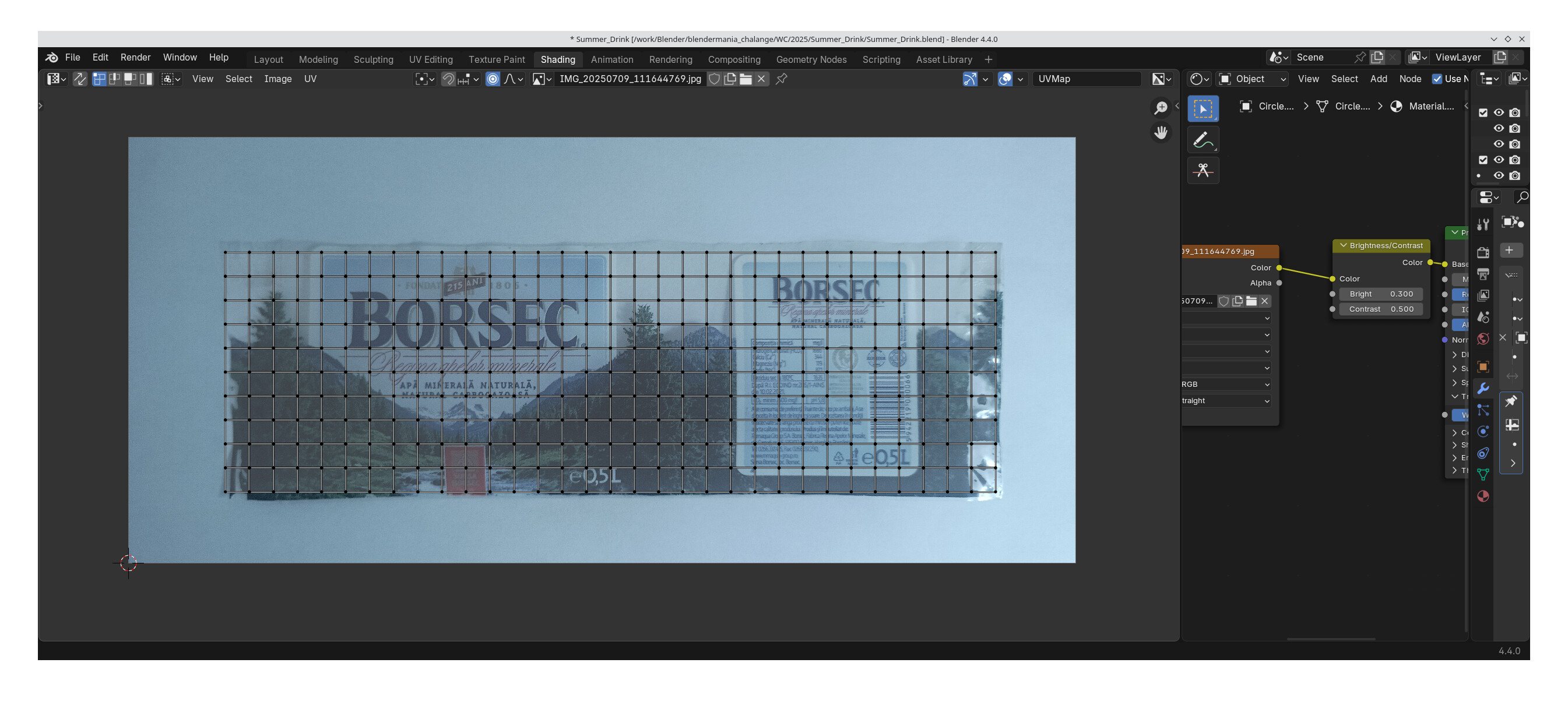Adjust the Bright value slider
Image resolution: width=1568 pixels, height=705 pixels.
pos(1381,294)
